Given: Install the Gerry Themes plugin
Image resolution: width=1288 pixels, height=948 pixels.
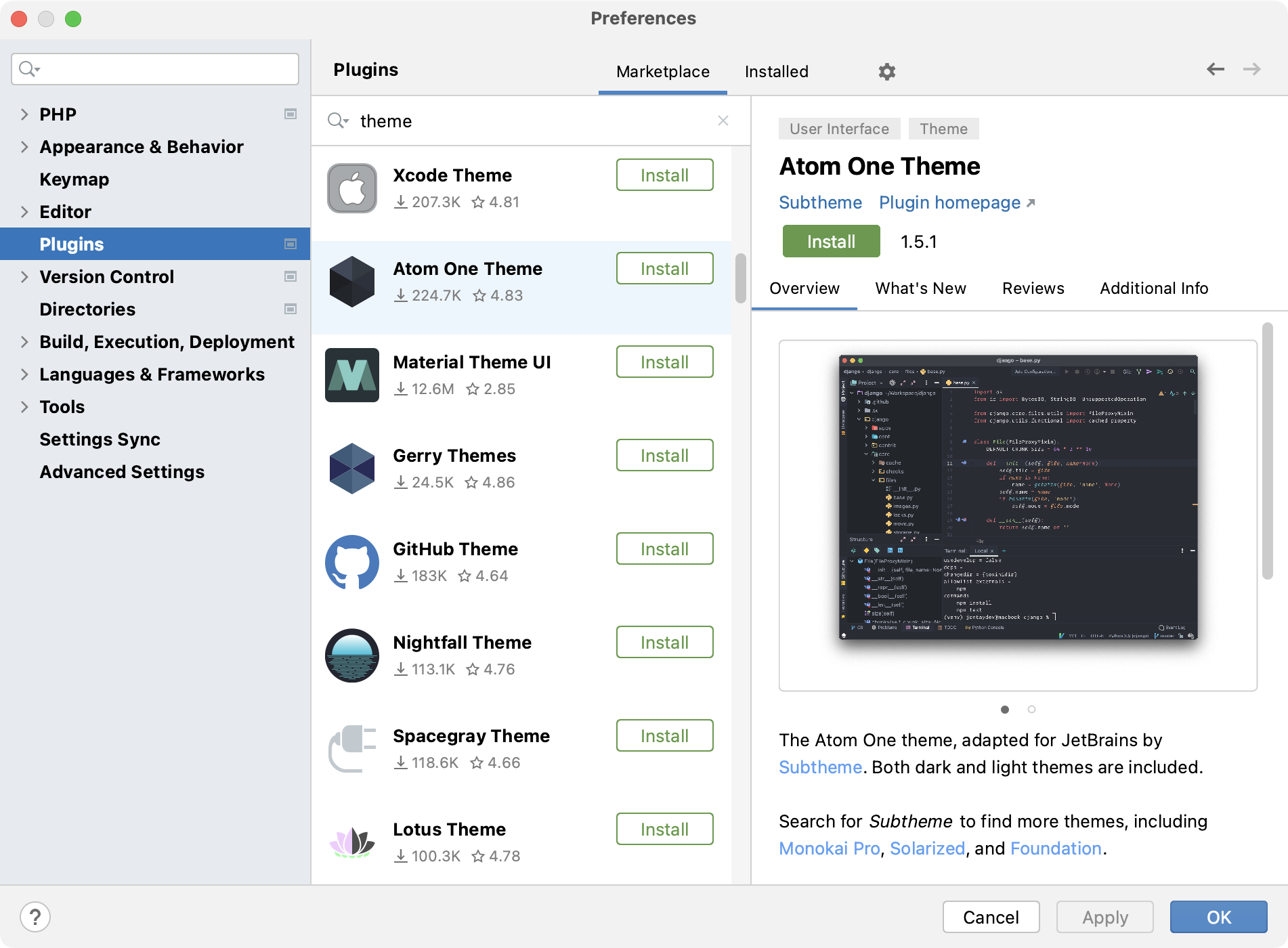Looking at the screenshot, I should 664,456.
